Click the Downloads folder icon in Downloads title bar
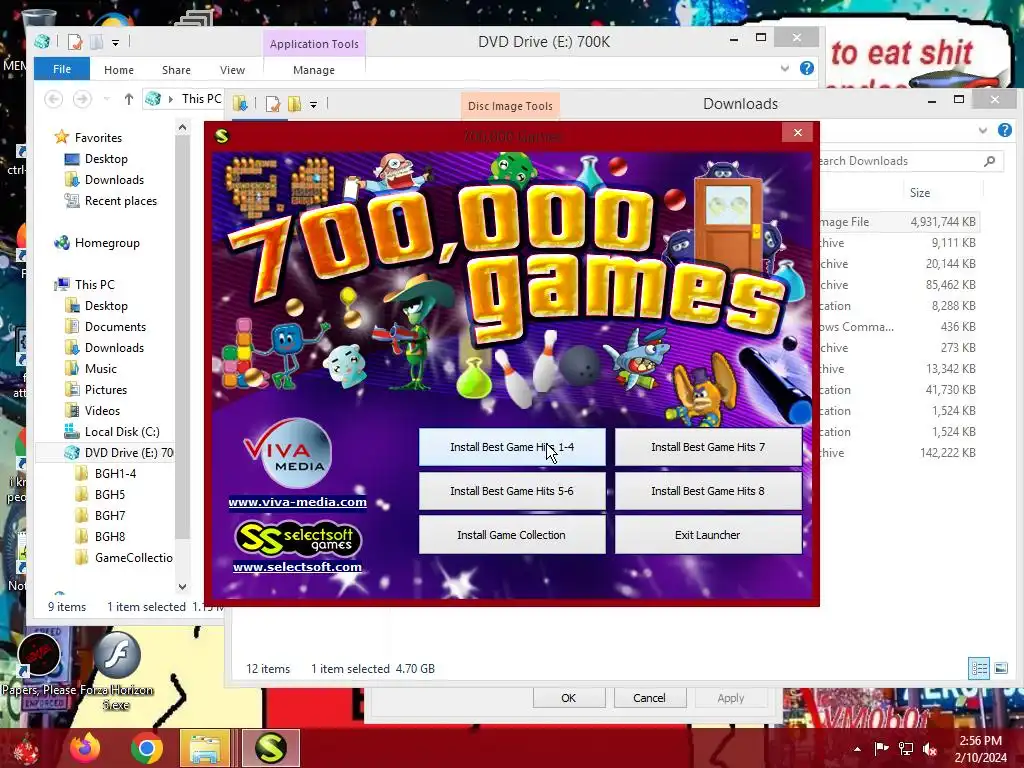This screenshot has height=768, width=1024. point(240,104)
